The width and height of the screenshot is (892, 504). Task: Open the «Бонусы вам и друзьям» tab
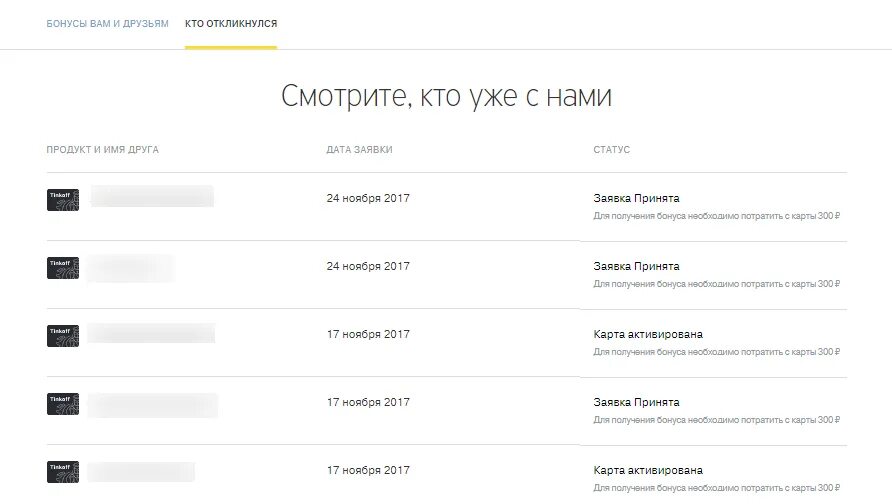point(108,23)
